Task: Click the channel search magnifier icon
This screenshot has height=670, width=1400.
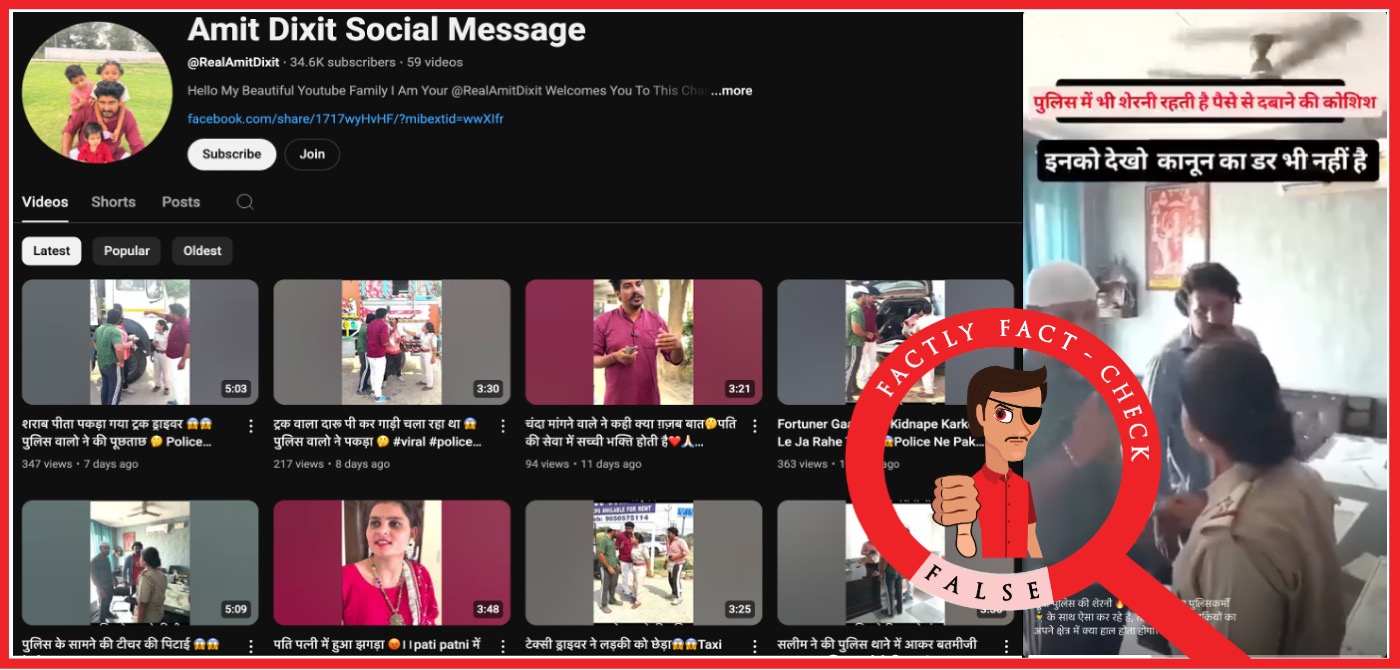Action: point(245,202)
